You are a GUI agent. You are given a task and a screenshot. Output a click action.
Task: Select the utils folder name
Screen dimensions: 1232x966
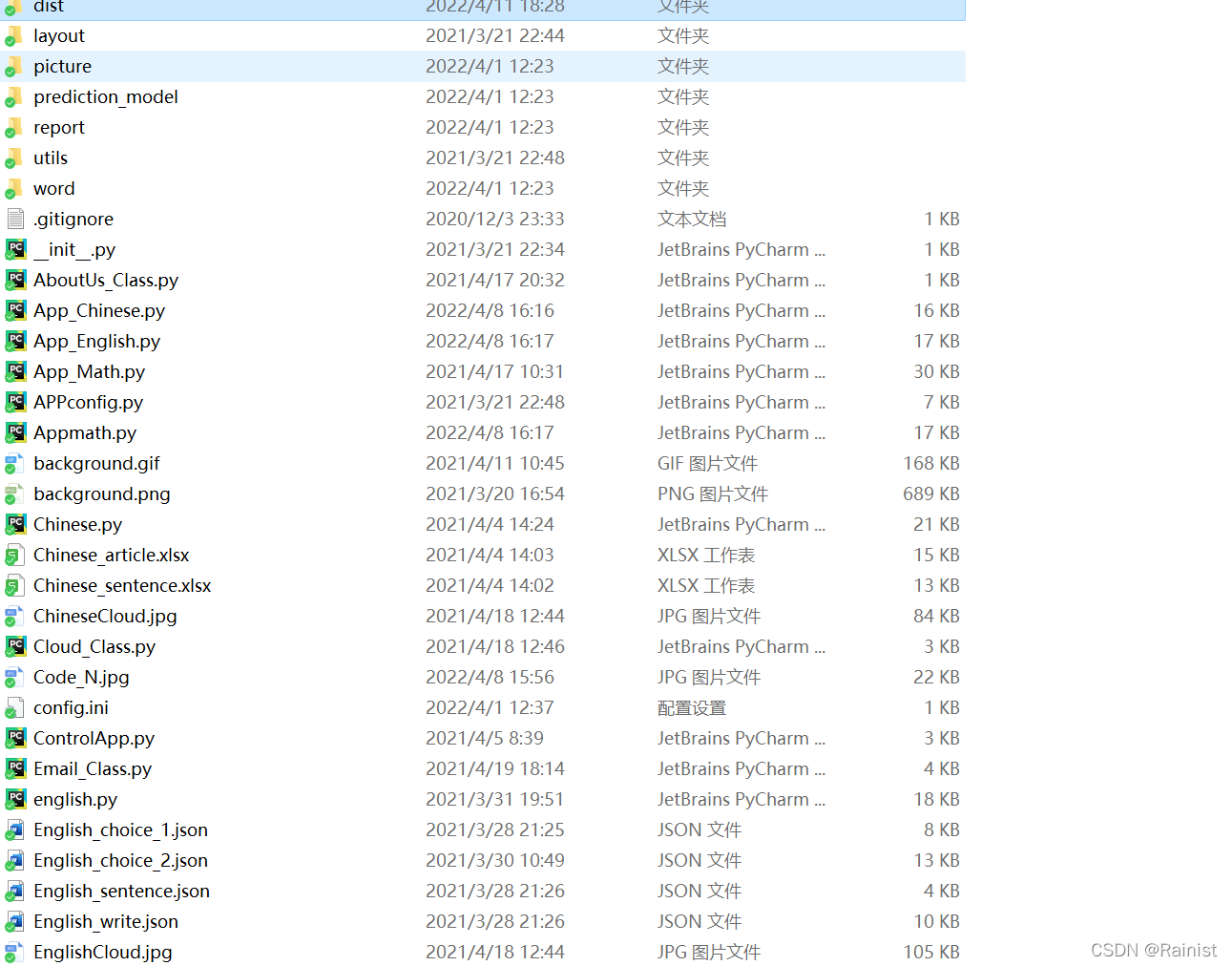[x=51, y=158]
